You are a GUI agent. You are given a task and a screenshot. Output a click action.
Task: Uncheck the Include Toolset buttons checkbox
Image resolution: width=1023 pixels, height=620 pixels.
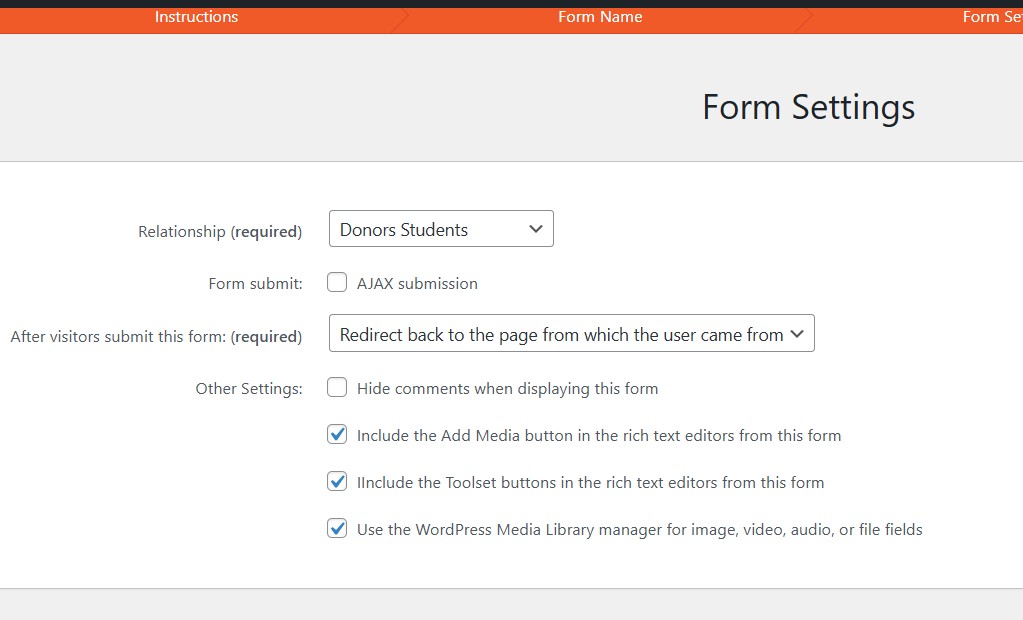click(337, 482)
